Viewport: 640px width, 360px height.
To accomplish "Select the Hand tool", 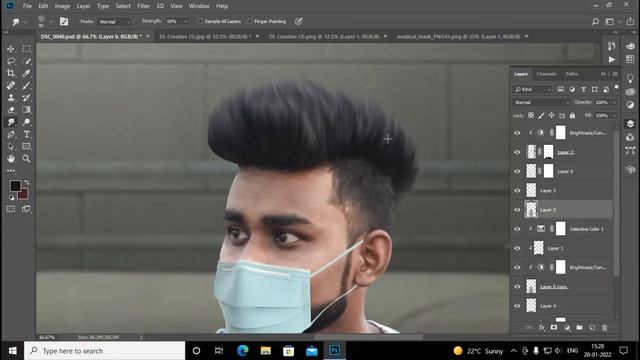I will pyautogui.click(x=11, y=158).
